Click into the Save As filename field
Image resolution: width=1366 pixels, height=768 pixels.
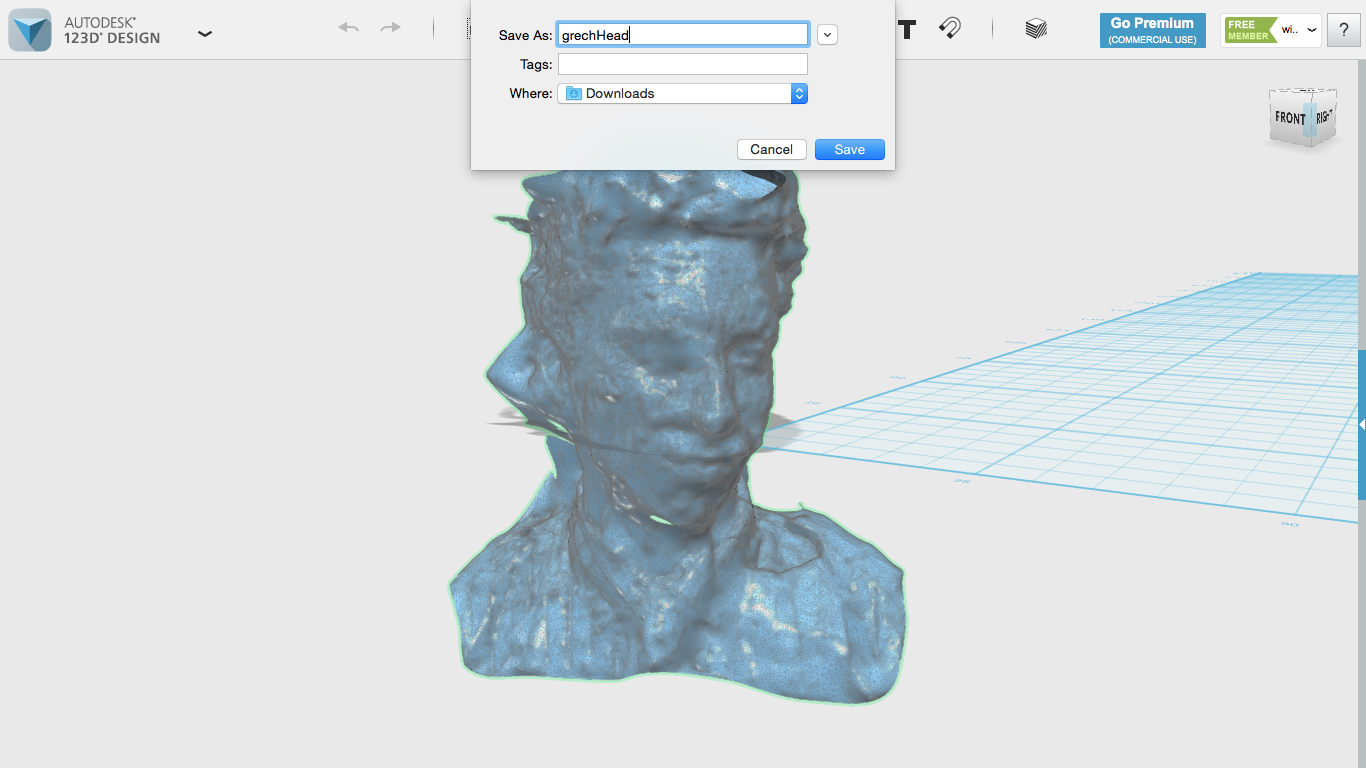point(683,35)
